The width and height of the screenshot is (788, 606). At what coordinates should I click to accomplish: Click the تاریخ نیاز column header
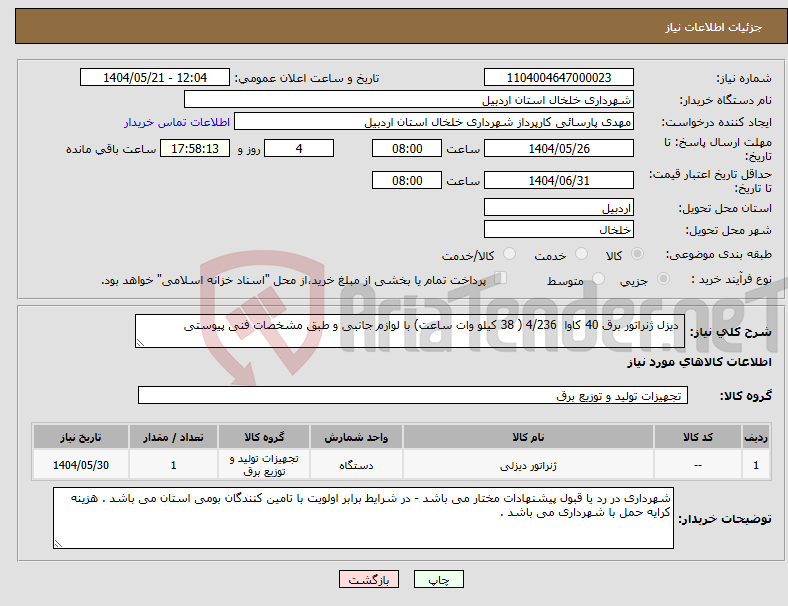81,437
